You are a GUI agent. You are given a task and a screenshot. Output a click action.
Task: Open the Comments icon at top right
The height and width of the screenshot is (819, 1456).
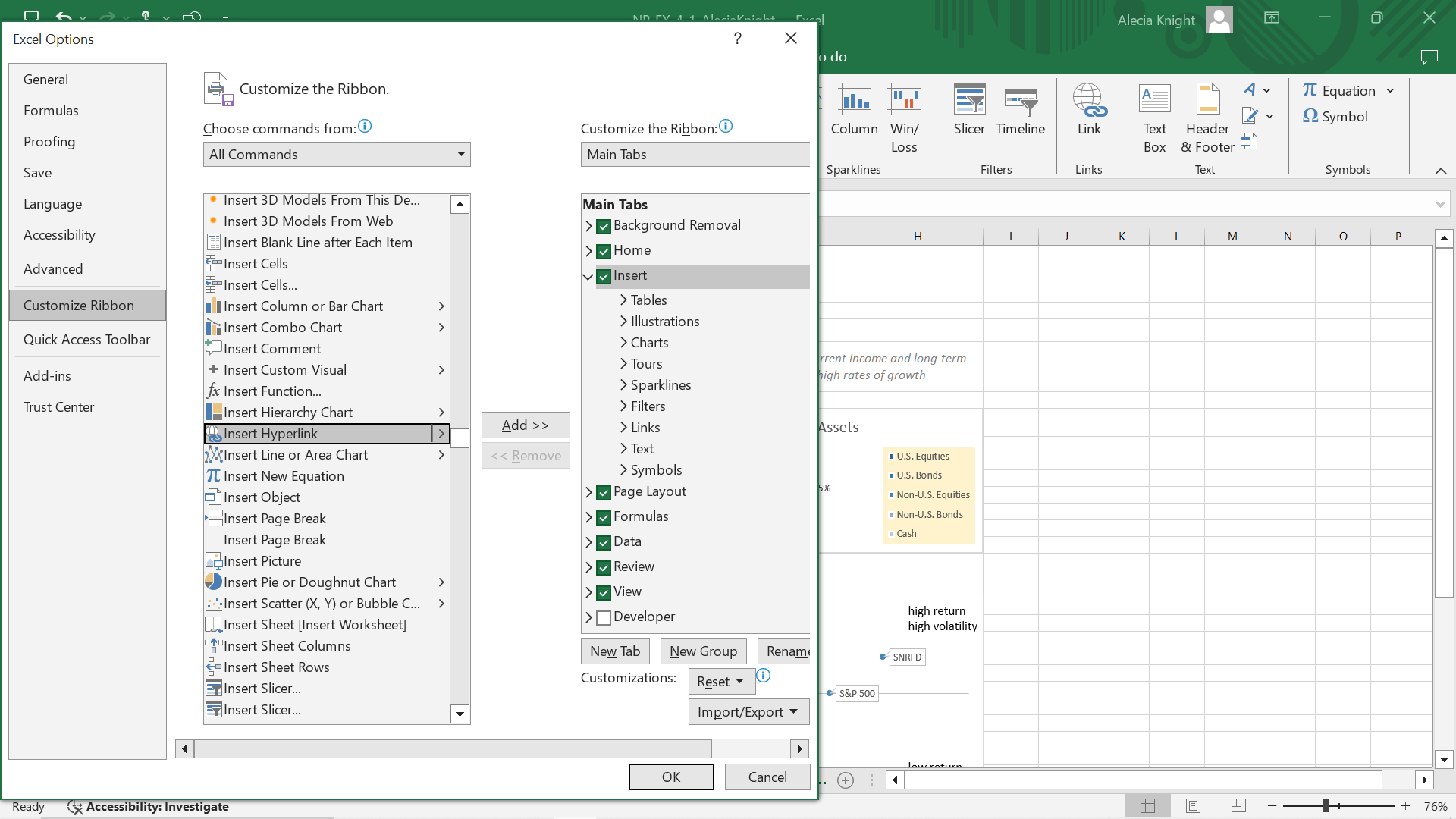[x=1429, y=57]
